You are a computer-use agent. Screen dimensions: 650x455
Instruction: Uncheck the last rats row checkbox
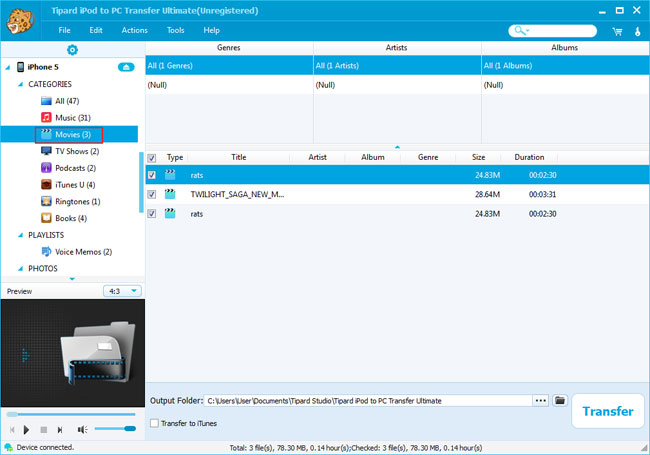pos(152,213)
